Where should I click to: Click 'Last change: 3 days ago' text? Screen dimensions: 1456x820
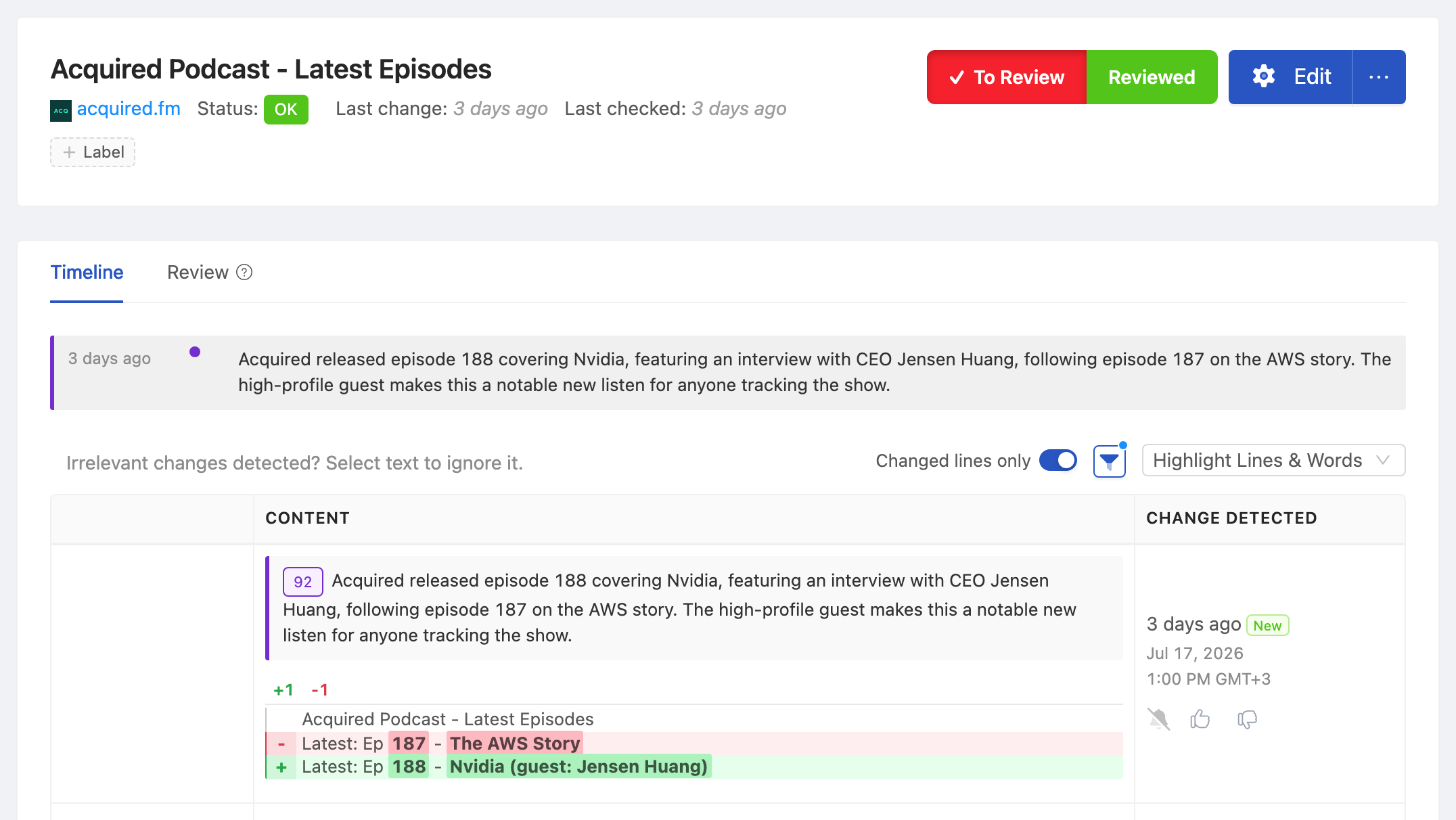(x=442, y=109)
